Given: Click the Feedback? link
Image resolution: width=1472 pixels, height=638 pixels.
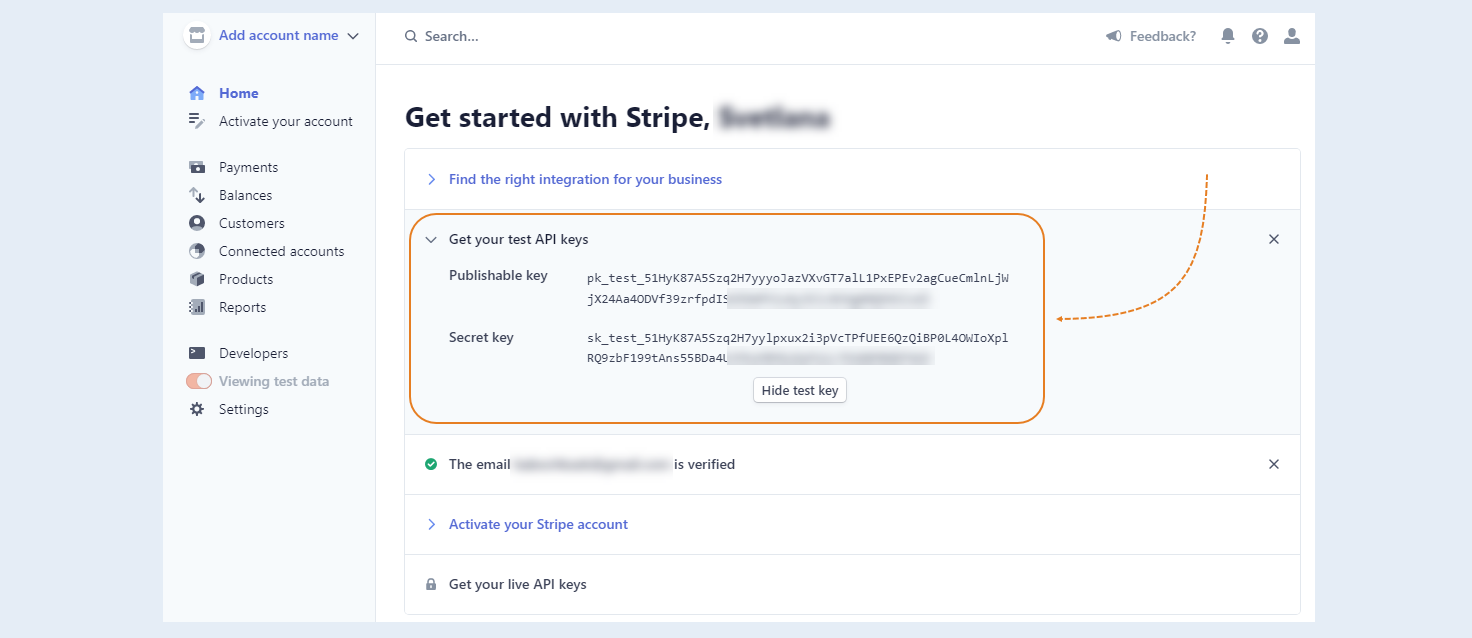Looking at the screenshot, I should (x=1163, y=36).
